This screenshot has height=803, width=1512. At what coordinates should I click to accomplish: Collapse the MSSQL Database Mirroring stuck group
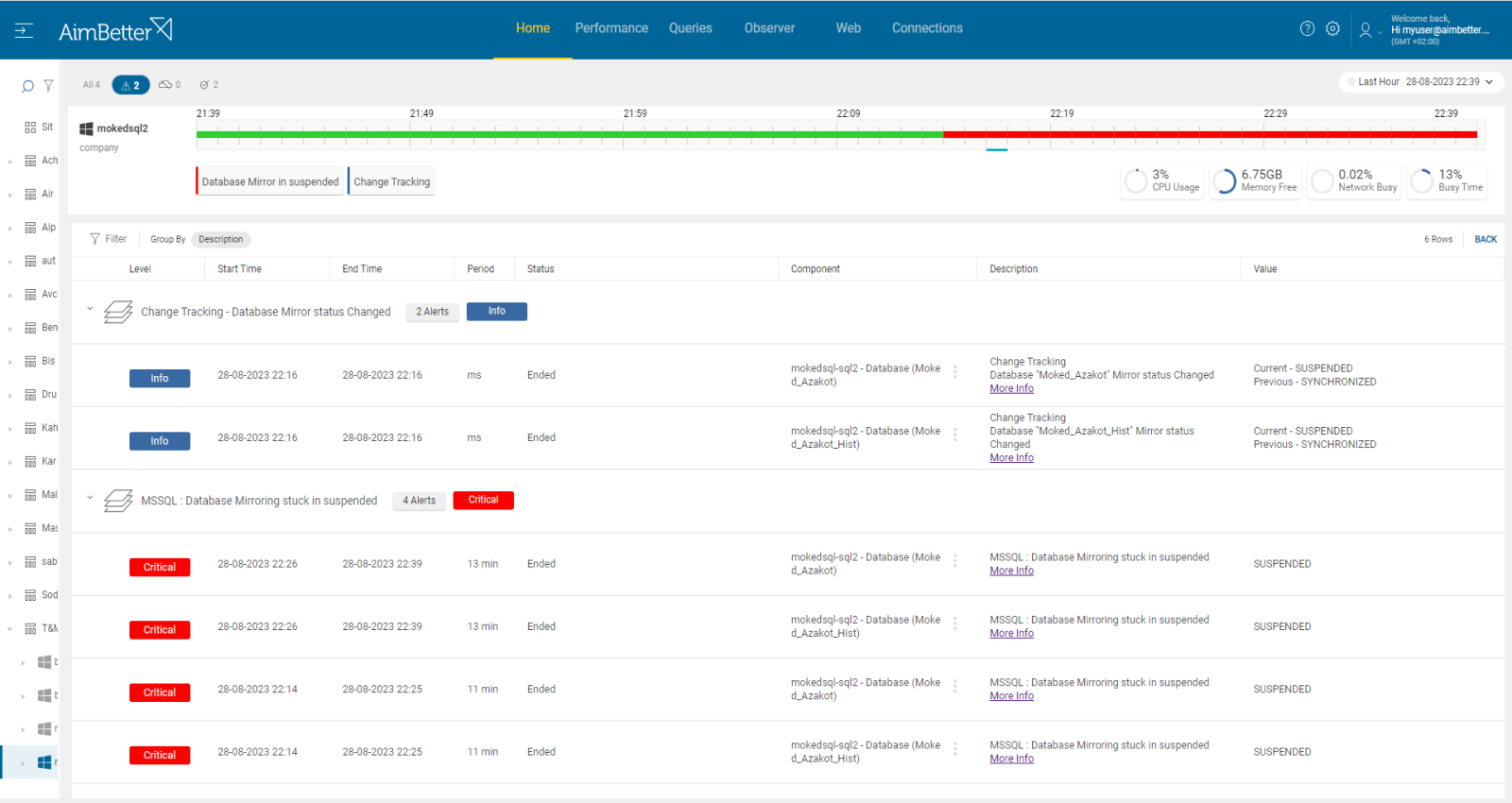tap(90, 498)
